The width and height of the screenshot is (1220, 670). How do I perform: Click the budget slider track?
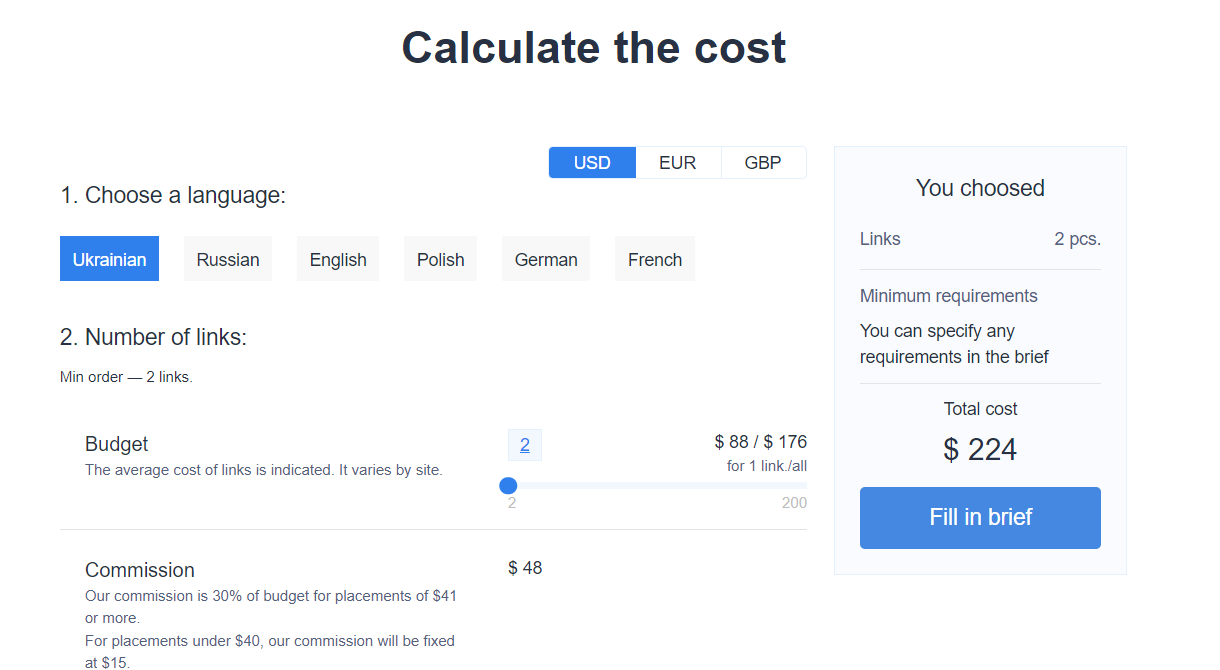coord(660,486)
